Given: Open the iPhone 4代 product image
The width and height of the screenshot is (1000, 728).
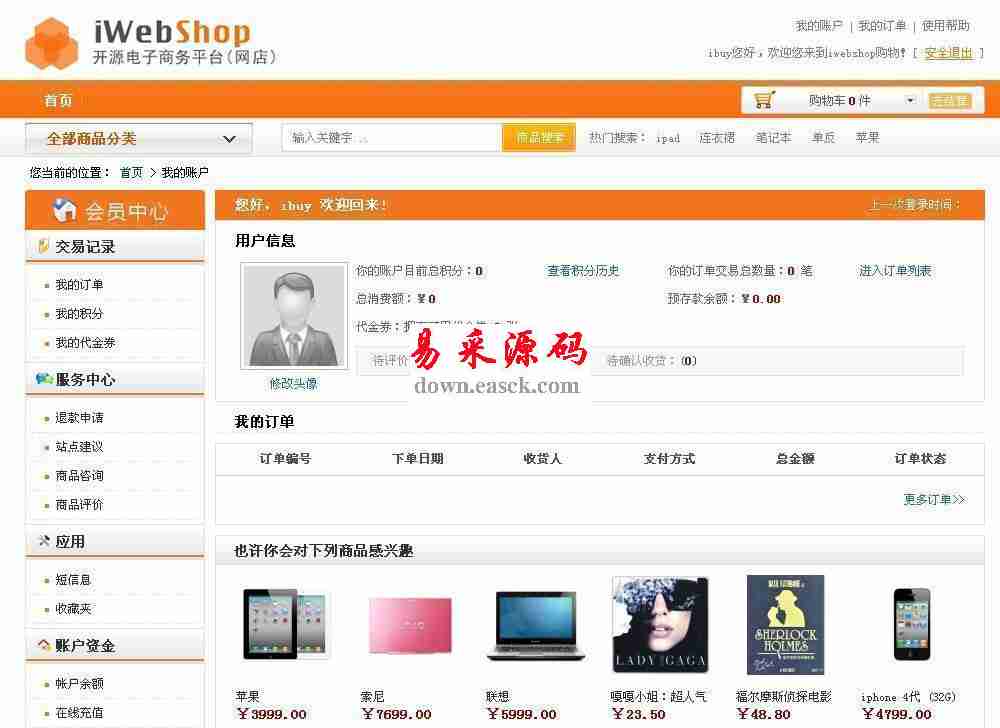Looking at the screenshot, I should [911, 624].
